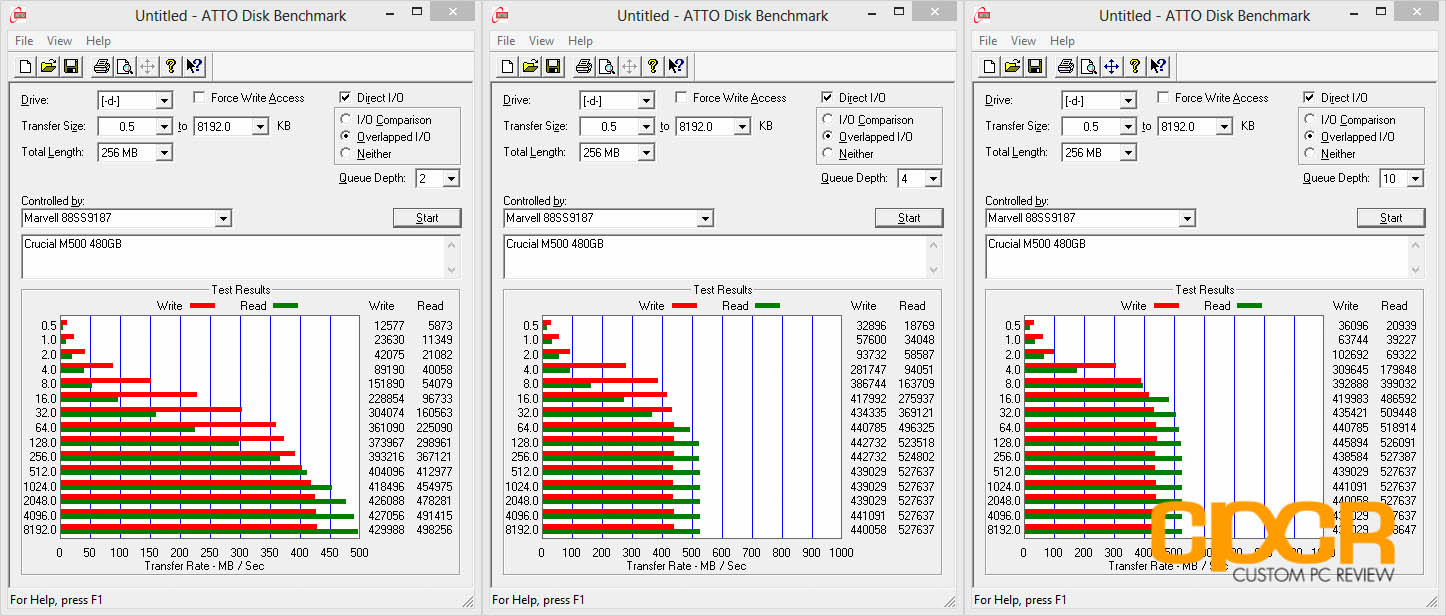
Task: Activate Context Help arrow icon in right window
Action: tap(1158, 66)
